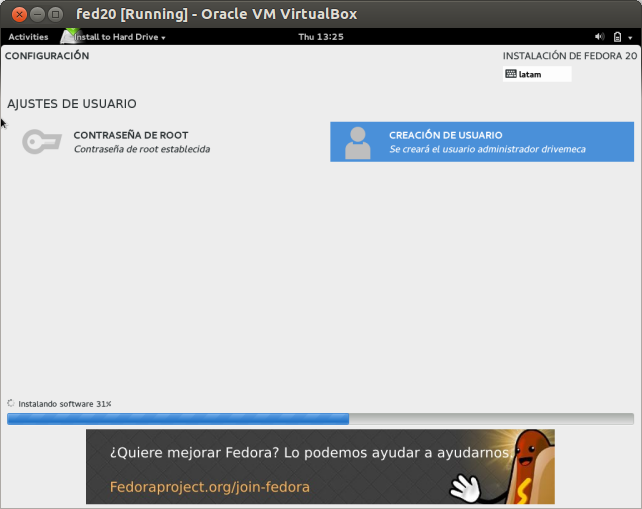Minimize the VirtualBox window
This screenshot has height=509, width=642.
37,15
